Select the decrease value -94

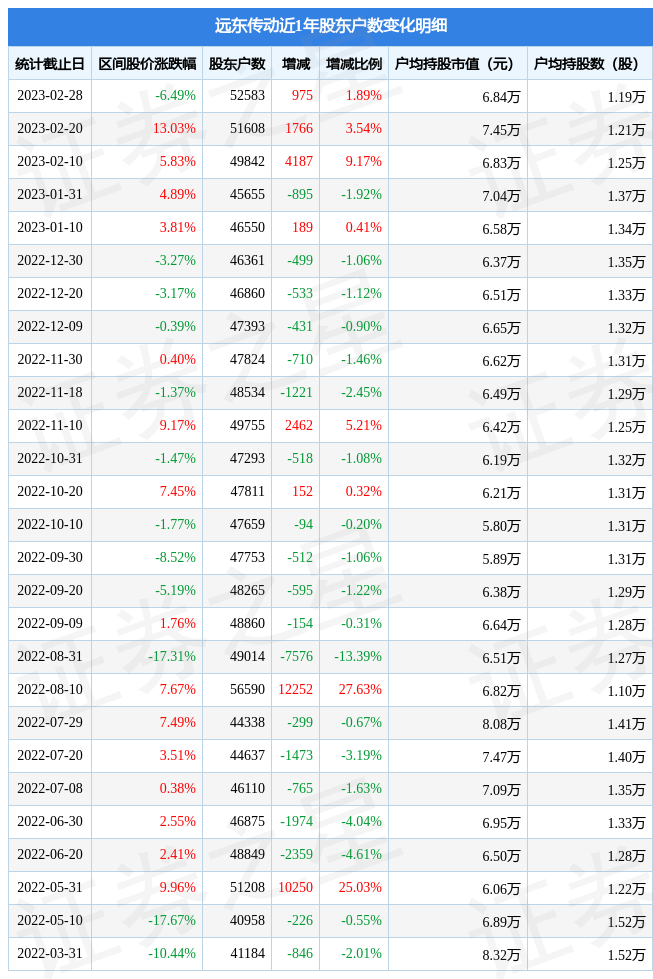tap(304, 526)
